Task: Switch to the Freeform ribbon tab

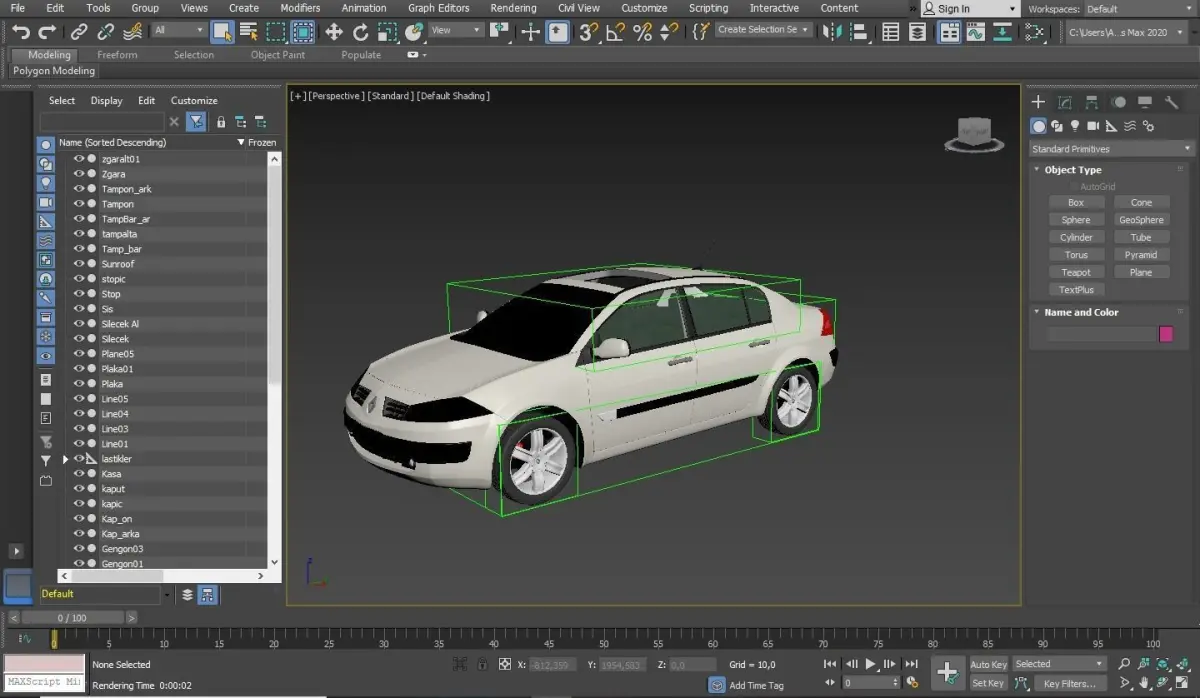Action: [117, 55]
